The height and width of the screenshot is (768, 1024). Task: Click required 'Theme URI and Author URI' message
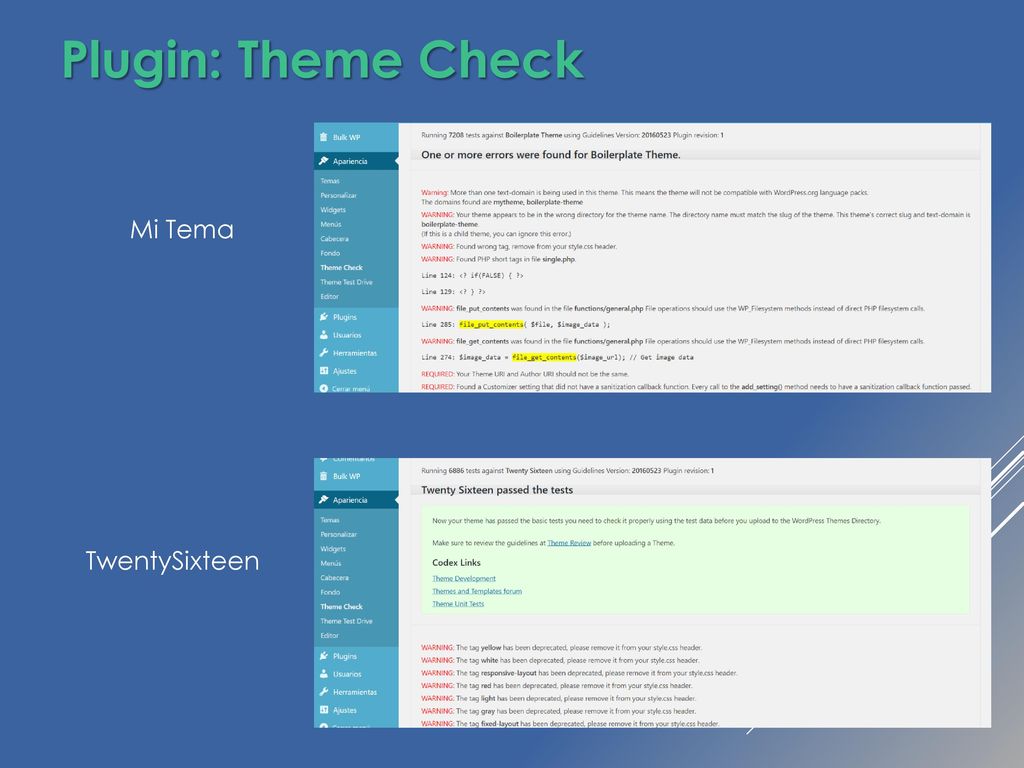(525, 374)
